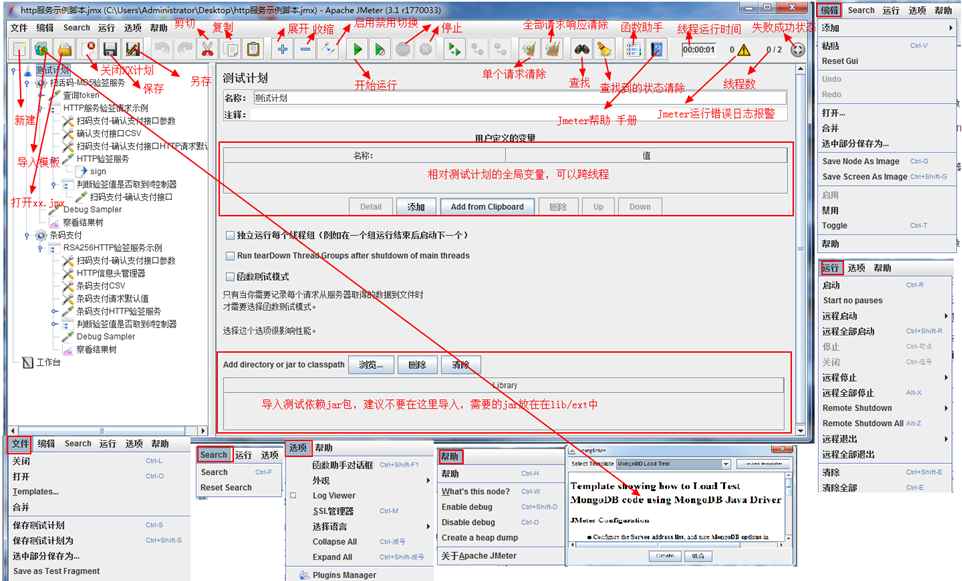The height and width of the screenshot is (581, 962).
Task: Click Add from Clipboard button
Action: pos(487,207)
